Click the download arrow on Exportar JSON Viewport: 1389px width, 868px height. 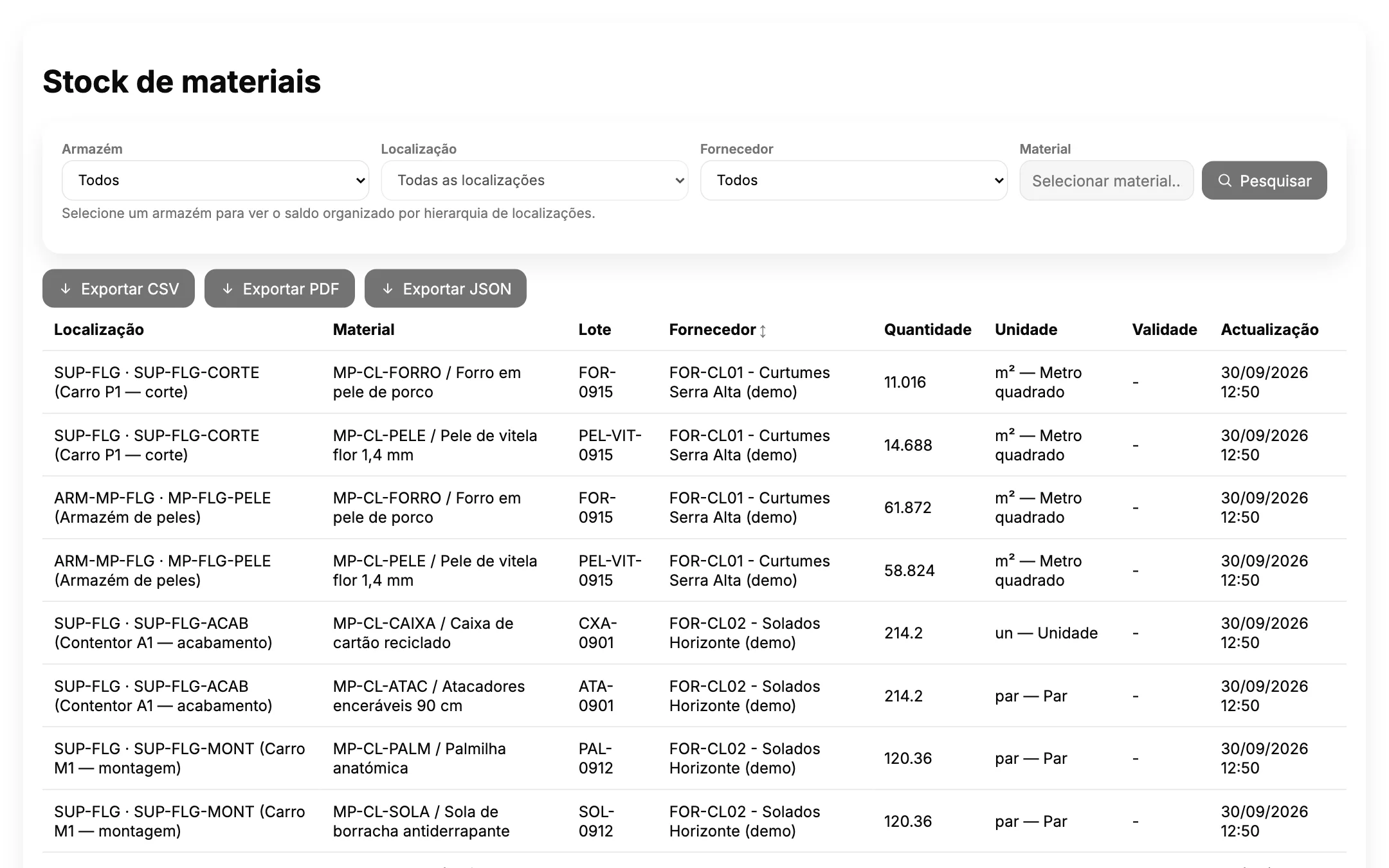(388, 289)
